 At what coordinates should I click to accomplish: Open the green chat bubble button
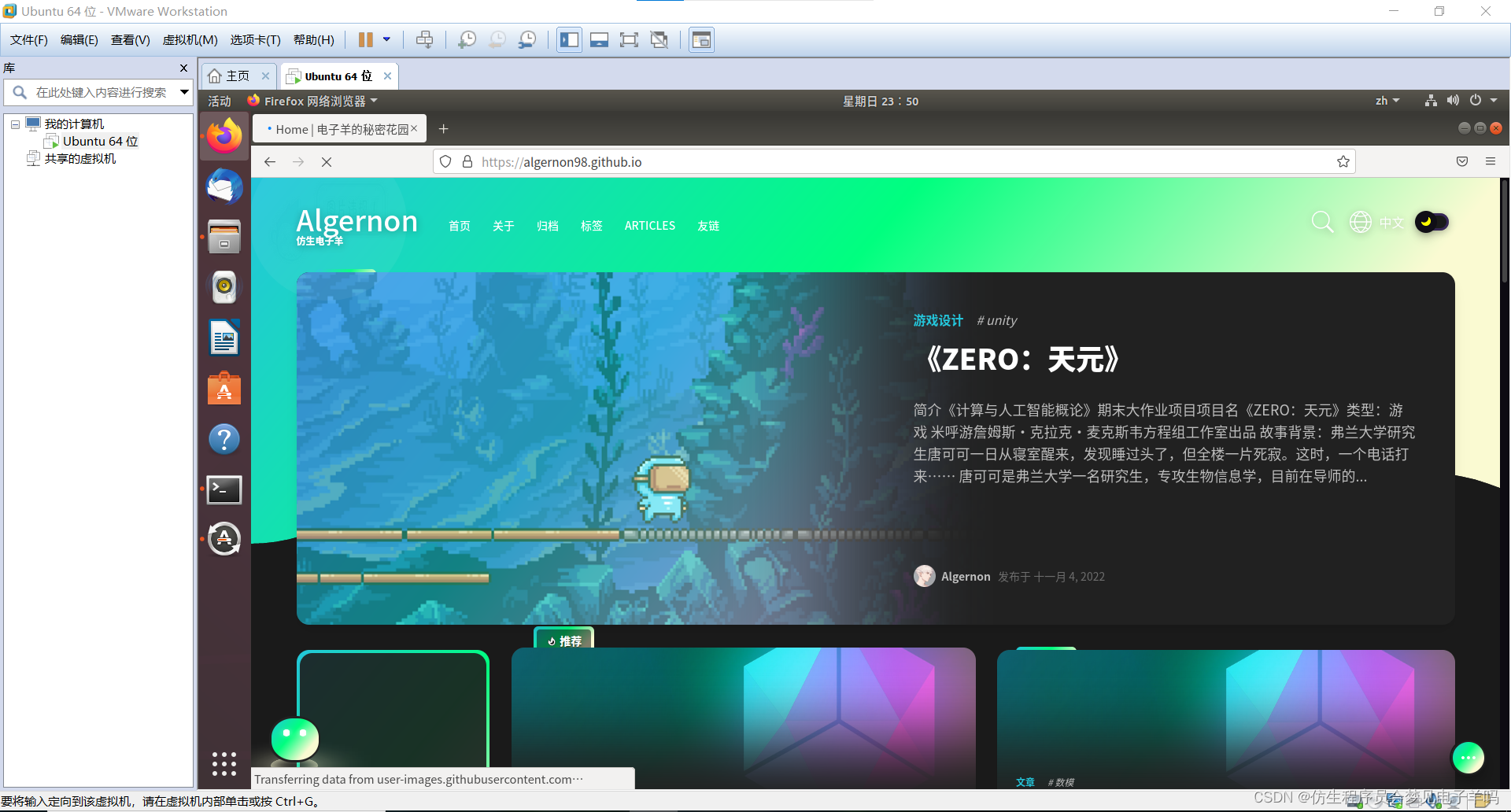pyautogui.click(x=1469, y=758)
